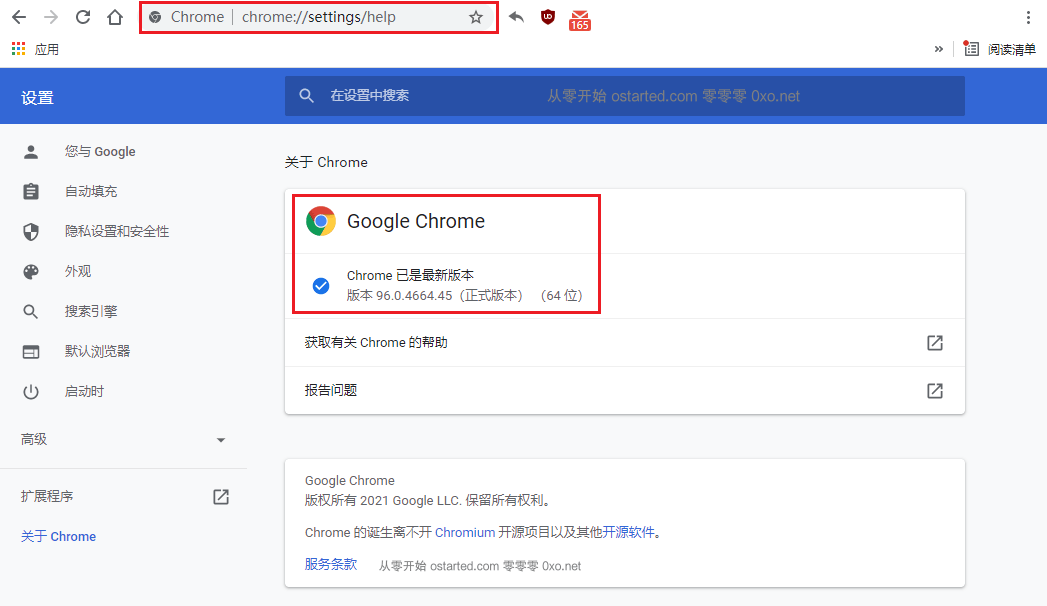Screen dimensions: 1047x606
Task: Open the mail extension showing 165
Action: (x=580, y=20)
